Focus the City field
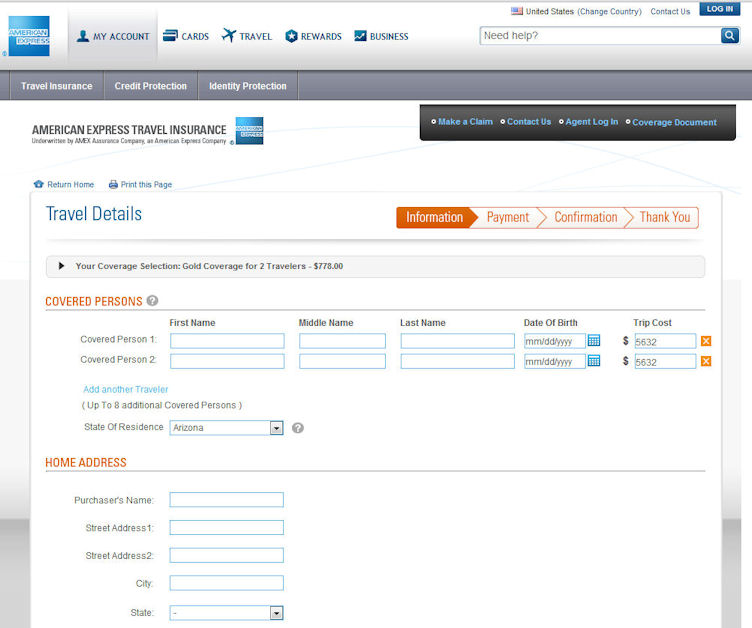Viewport: 752px width, 628px height. 226,583
